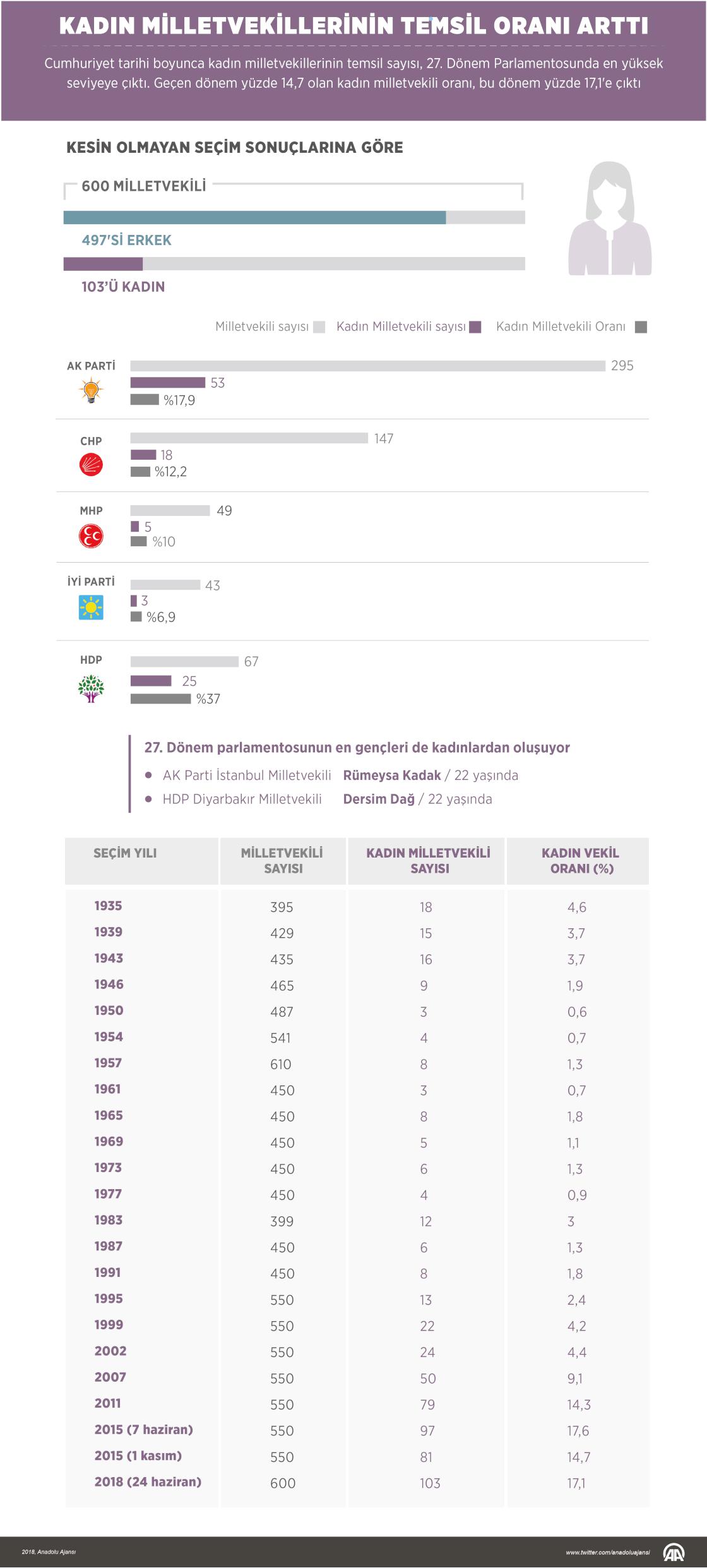Click the SEÇİM YILI column header
The image size is (707, 1568).
pos(125,853)
